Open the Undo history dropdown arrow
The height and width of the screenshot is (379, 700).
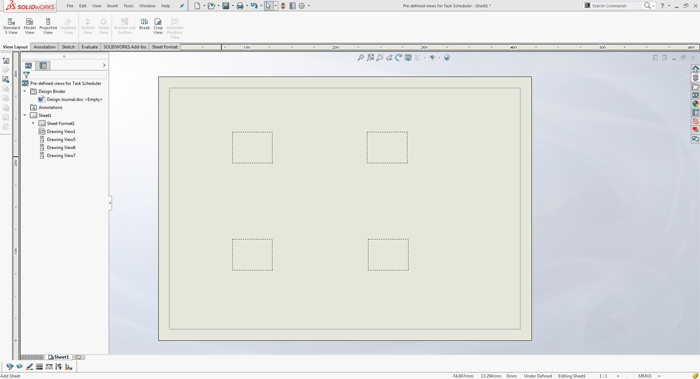click(261, 6)
